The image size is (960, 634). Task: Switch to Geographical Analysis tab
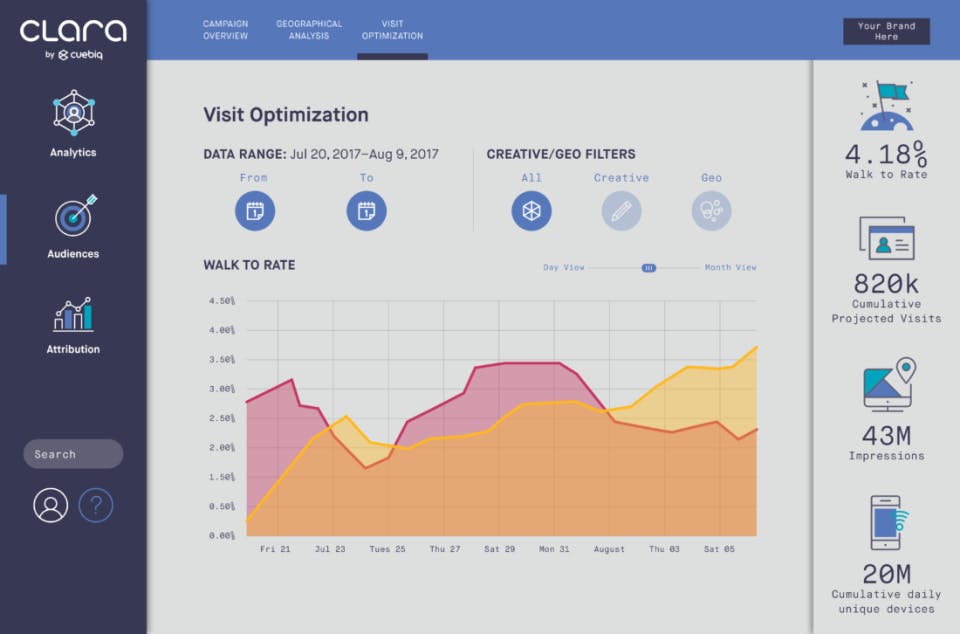309,30
